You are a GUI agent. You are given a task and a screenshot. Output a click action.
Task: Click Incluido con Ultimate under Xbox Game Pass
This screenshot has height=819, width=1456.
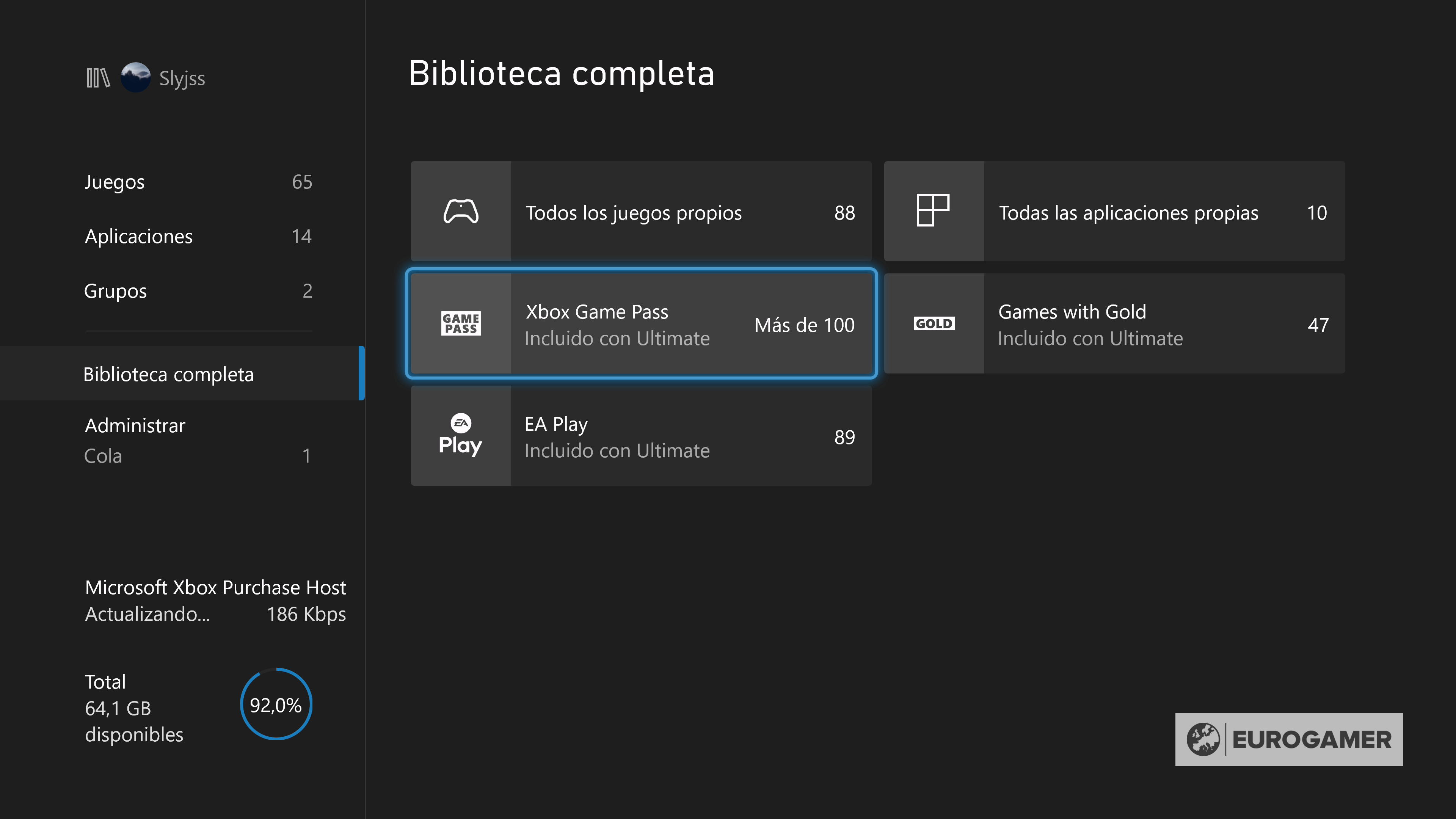(617, 339)
